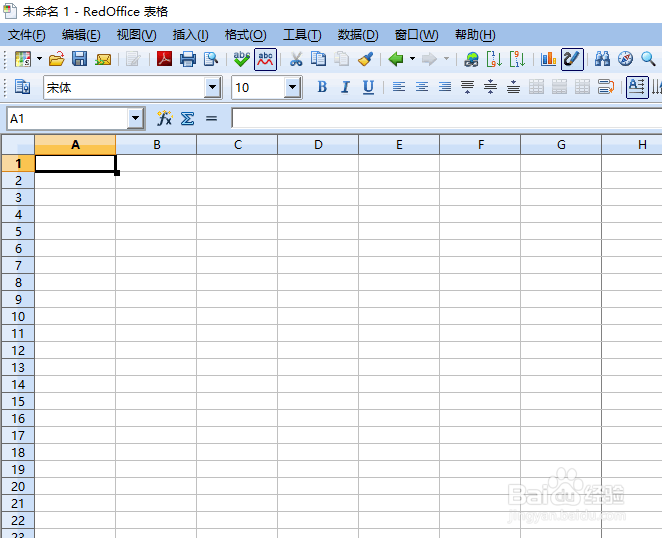This screenshot has height=538, width=662.
Task: Open the 插入(I) menu
Action: click(x=190, y=35)
